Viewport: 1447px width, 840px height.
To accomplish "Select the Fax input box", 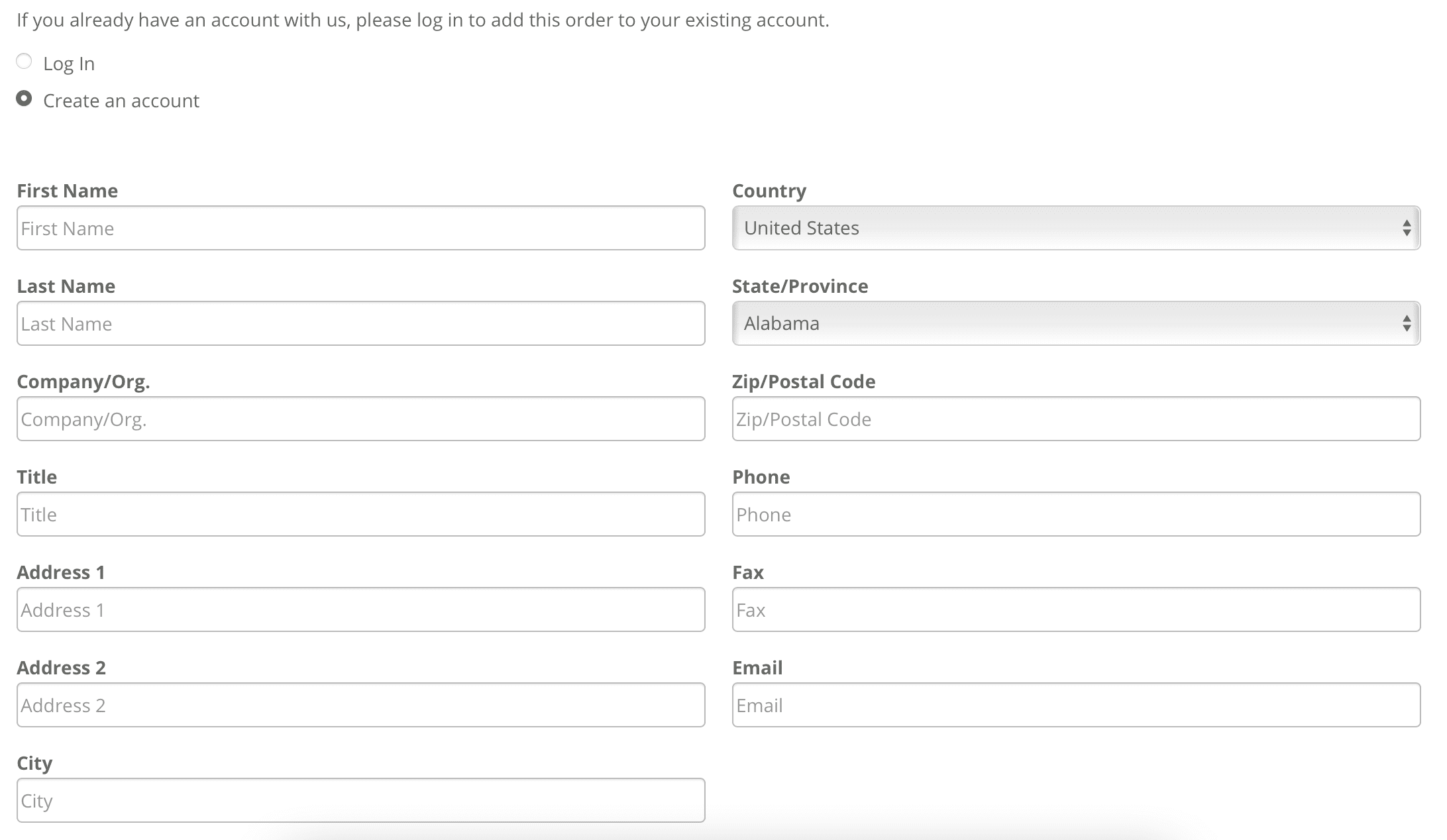I will tap(1075, 609).
